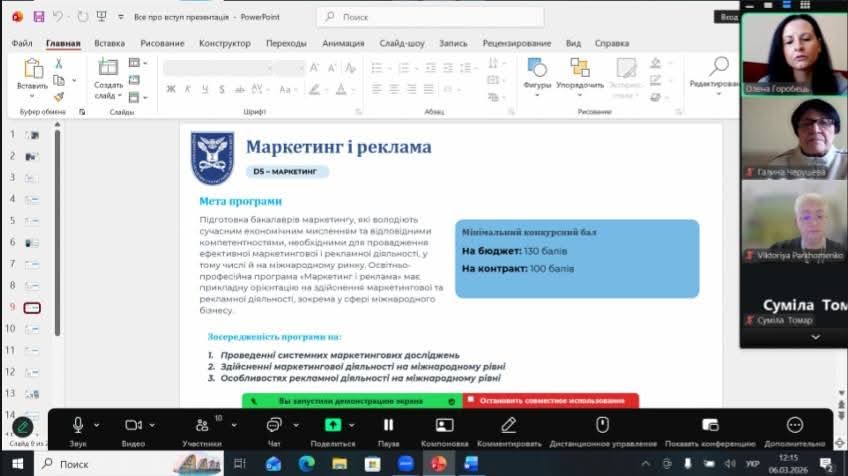This screenshot has width=848, height=476.
Task: Click the Создать слайд icon
Action: coord(107,68)
